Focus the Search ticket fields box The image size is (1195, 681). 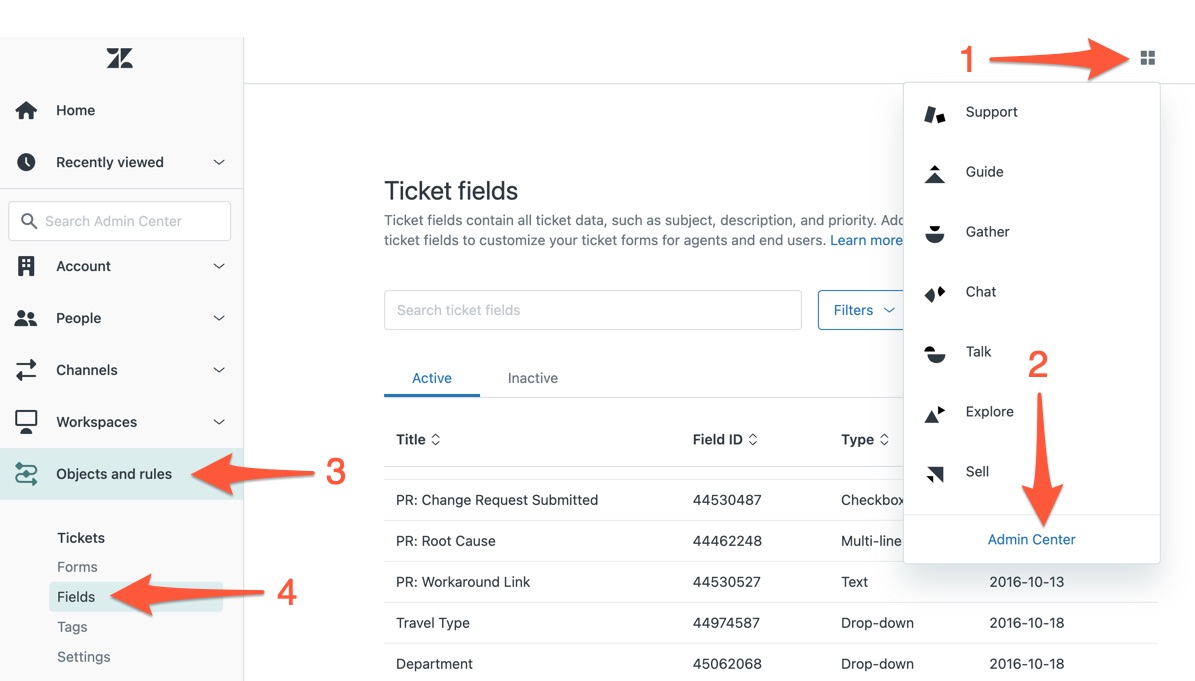point(593,310)
